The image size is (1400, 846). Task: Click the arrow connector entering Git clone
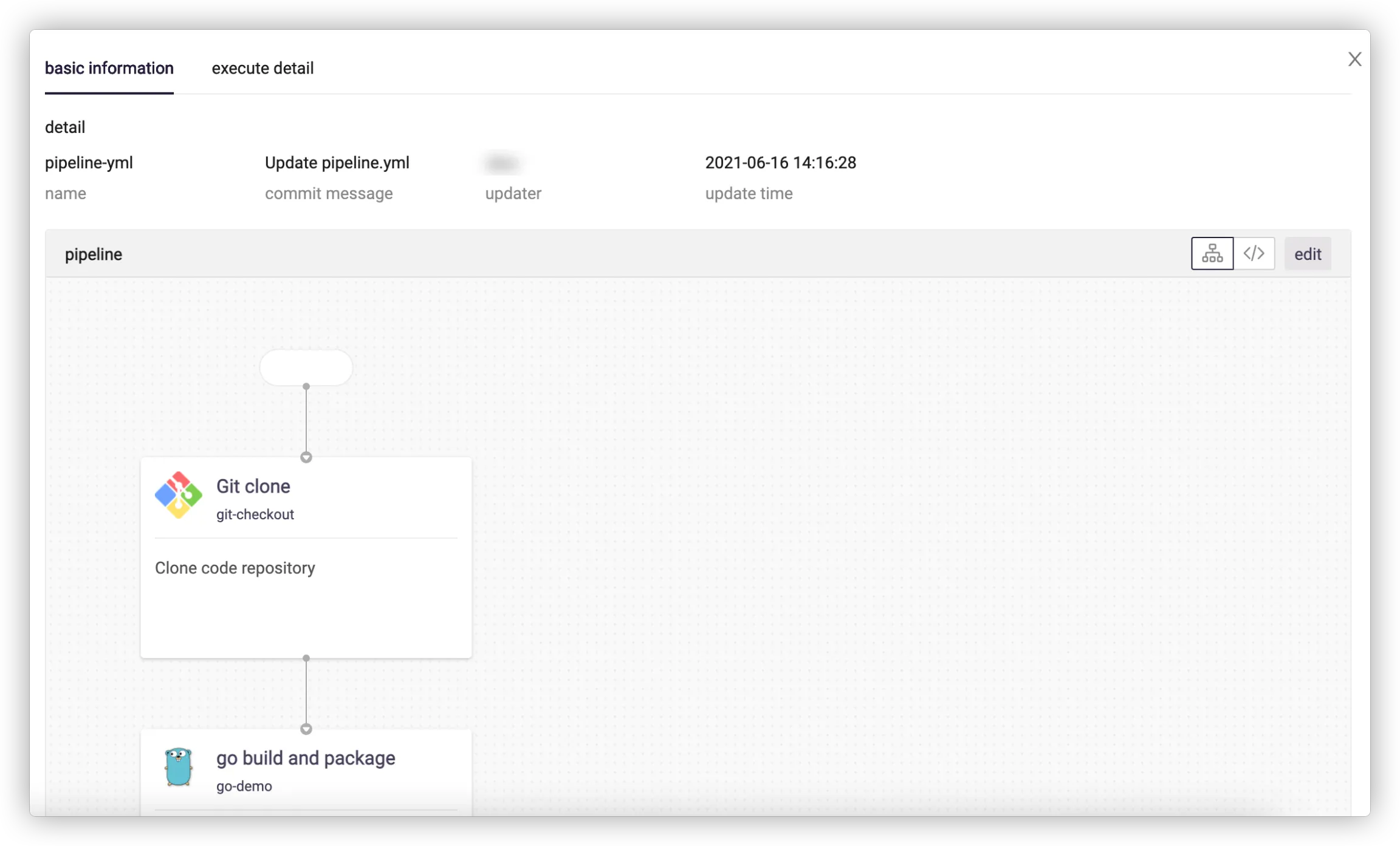point(306,457)
